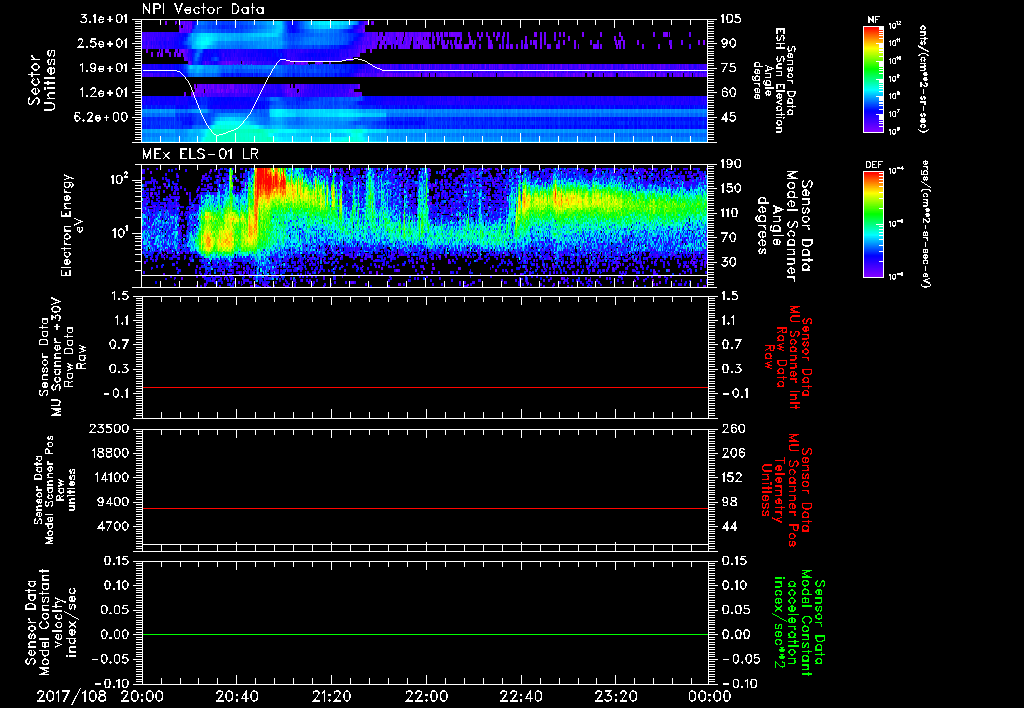This screenshot has width=1024, height=708.
Task: Select the 'NPI Vector Data' panel title
Action: click(x=204, y=9)
